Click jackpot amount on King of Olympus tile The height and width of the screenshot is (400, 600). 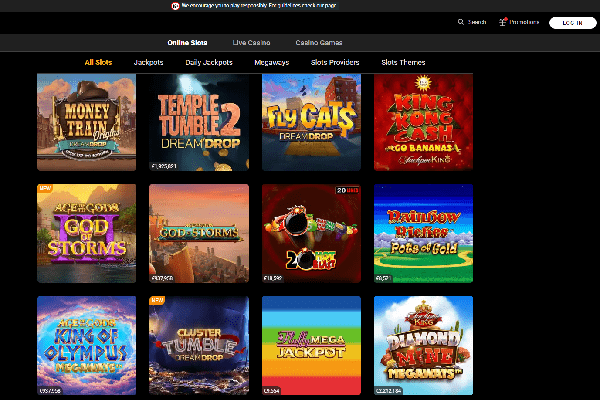(x=50, y=391)
